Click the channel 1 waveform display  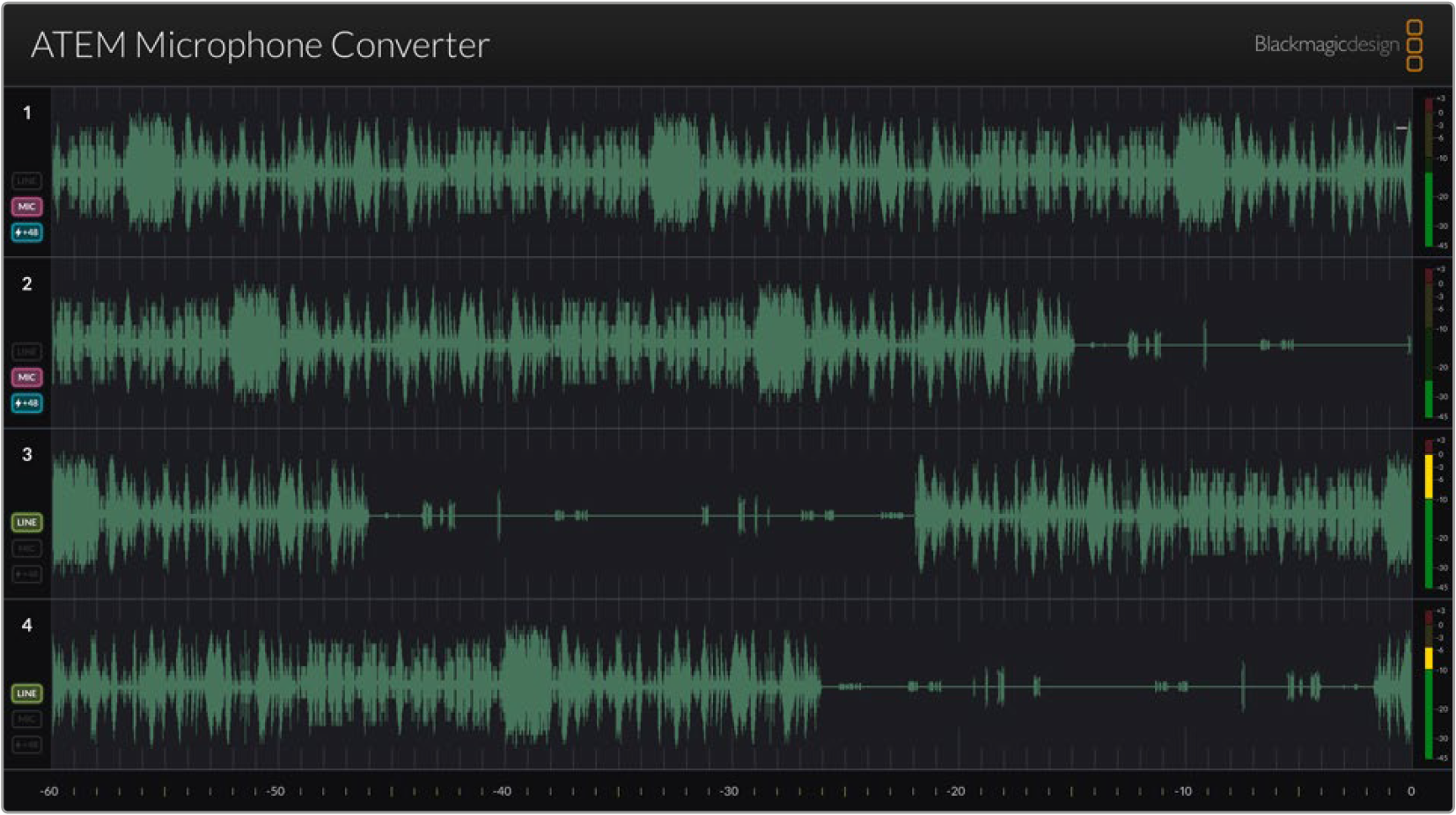coord(732,172)
